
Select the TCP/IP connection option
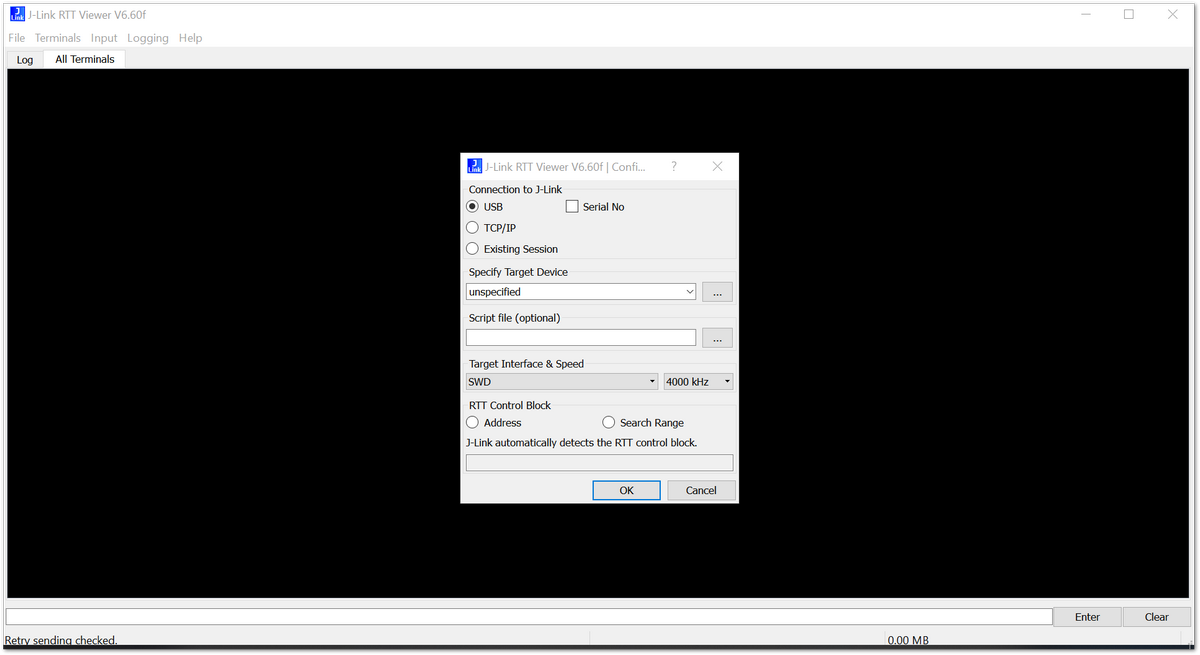click(473, 228)
